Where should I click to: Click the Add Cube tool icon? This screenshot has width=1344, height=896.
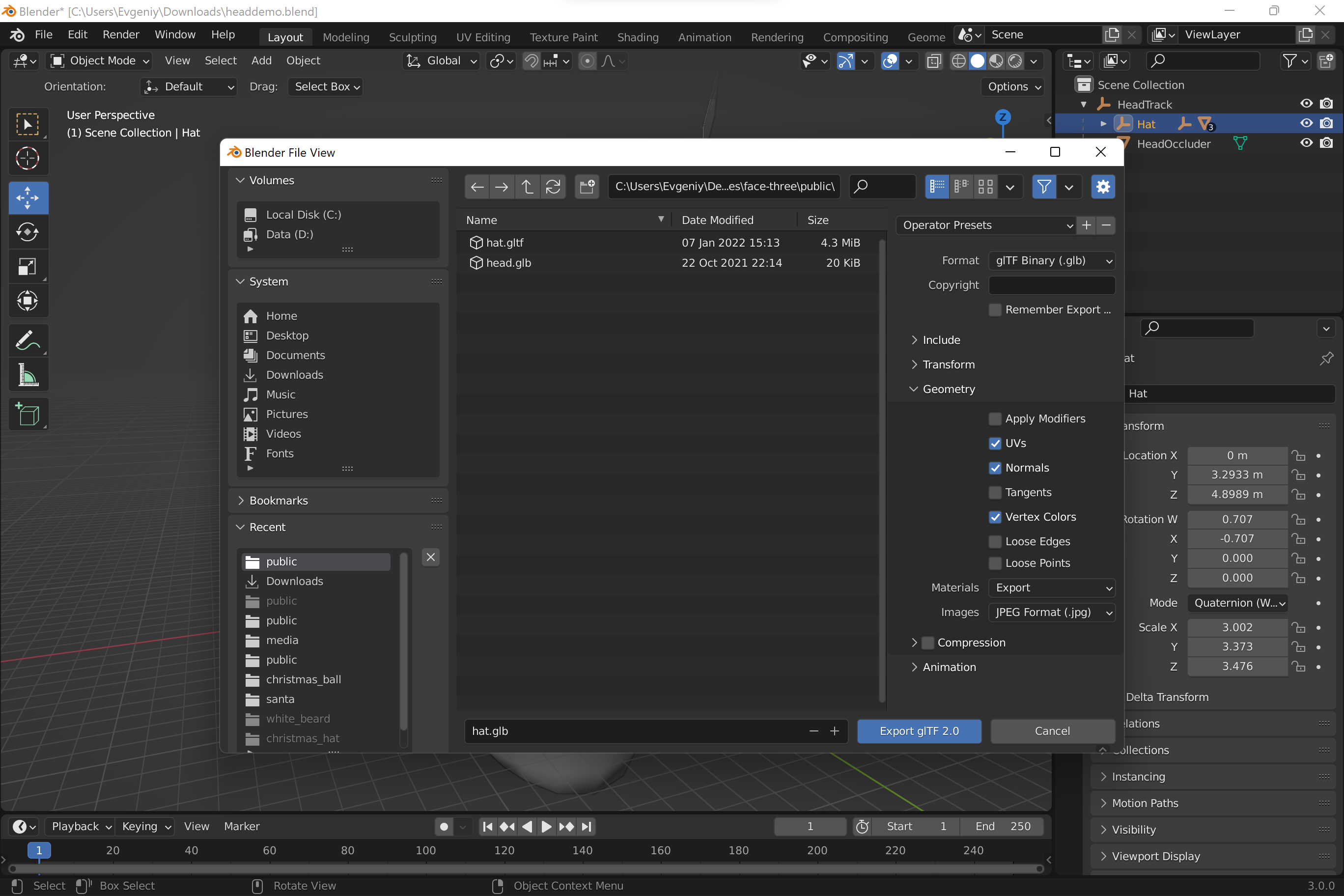[x=28, y=414]
